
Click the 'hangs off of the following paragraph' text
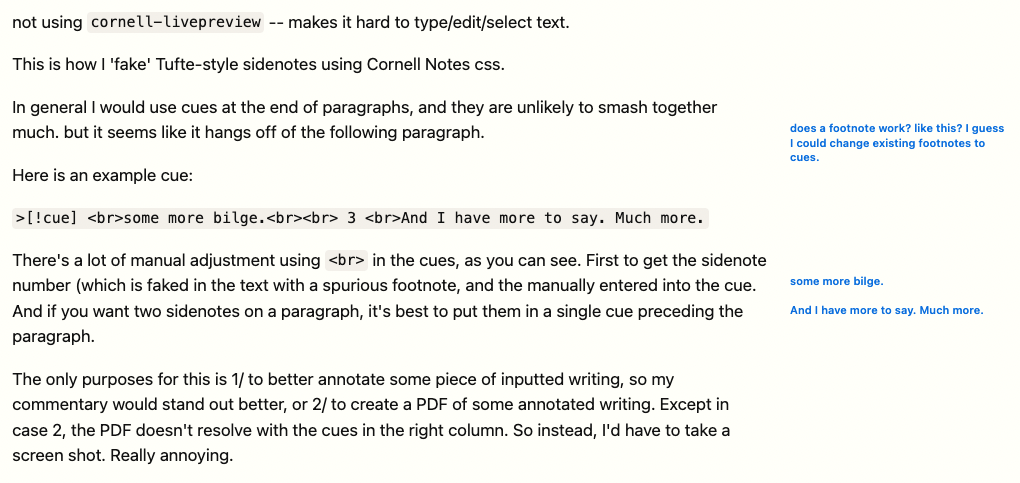coord(343,133)
